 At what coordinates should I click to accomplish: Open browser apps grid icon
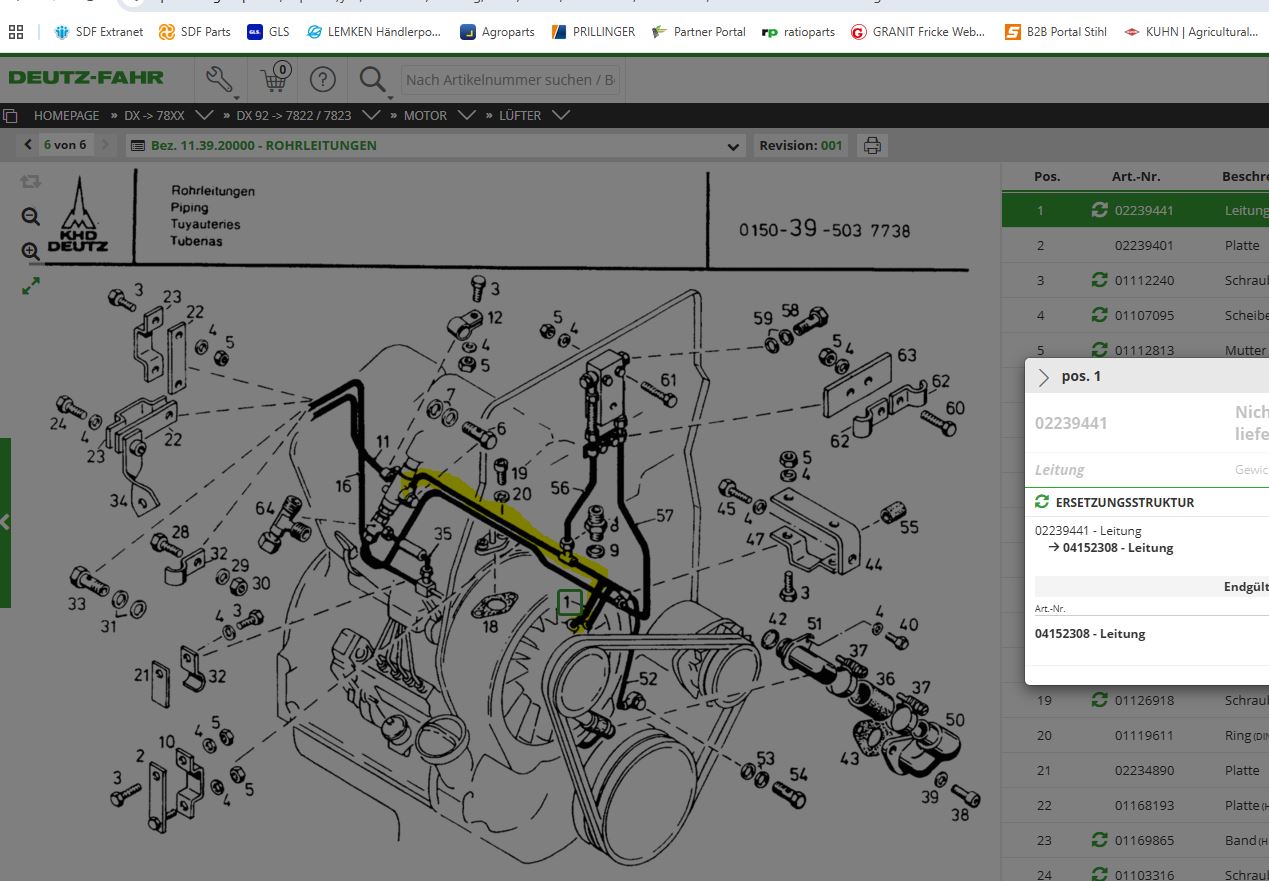click(x=16, y=32)
